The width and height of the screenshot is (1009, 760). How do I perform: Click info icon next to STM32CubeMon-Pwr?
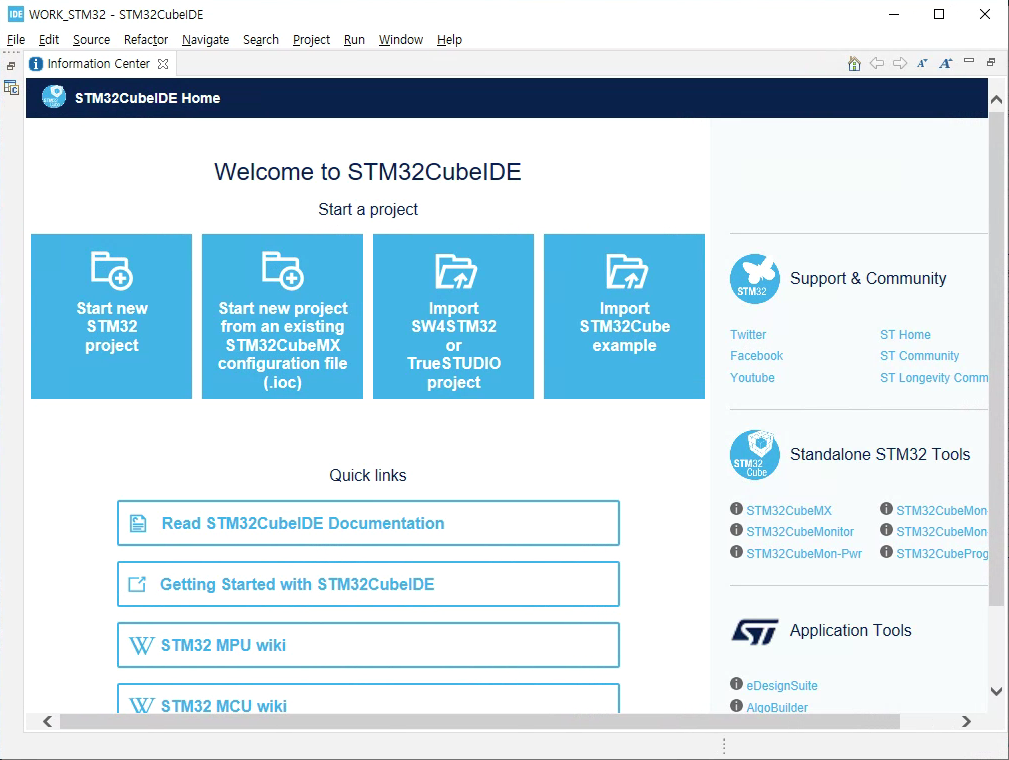click(x=736, y=552)
